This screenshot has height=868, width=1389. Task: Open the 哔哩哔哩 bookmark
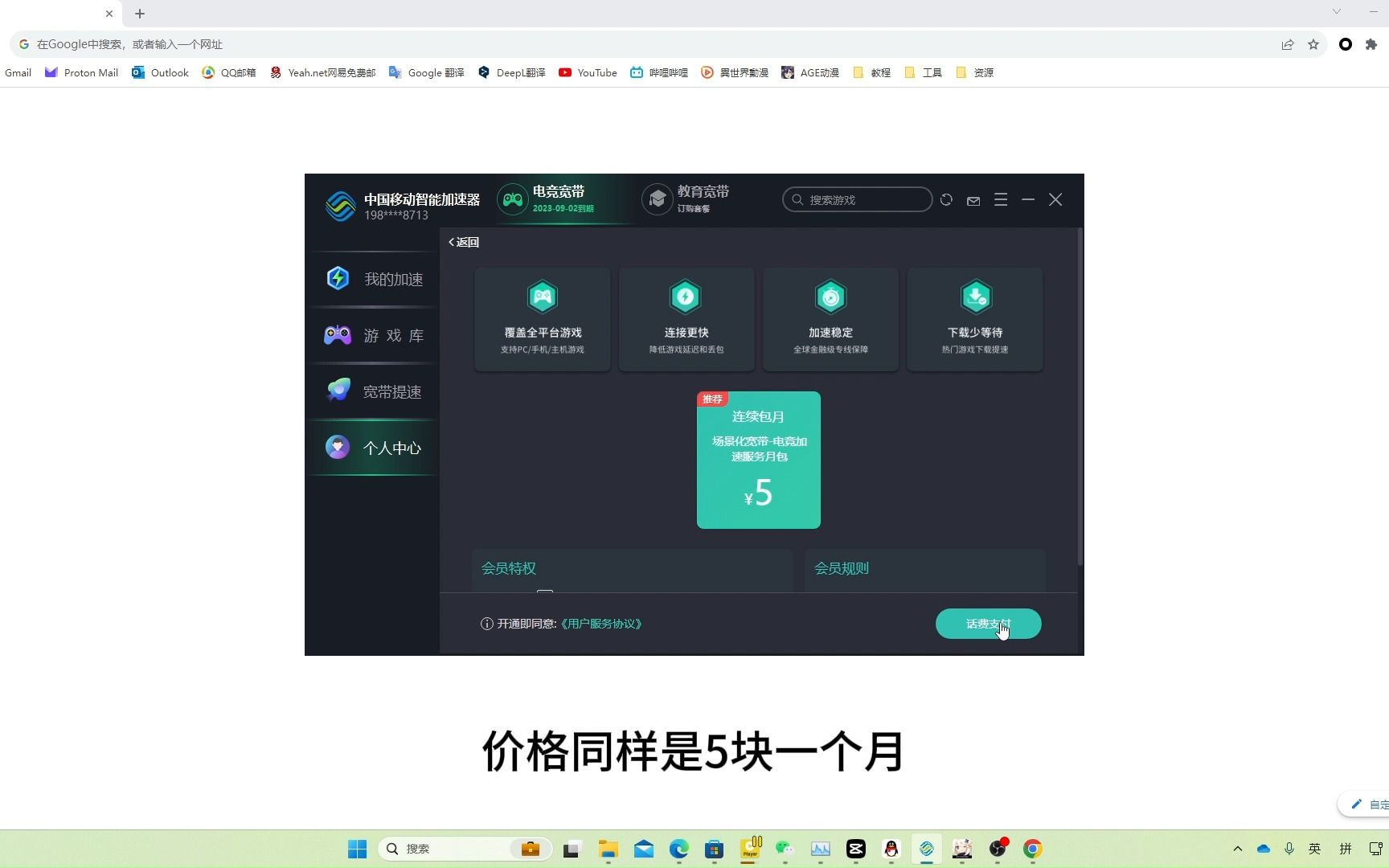(x=659, y=72)
